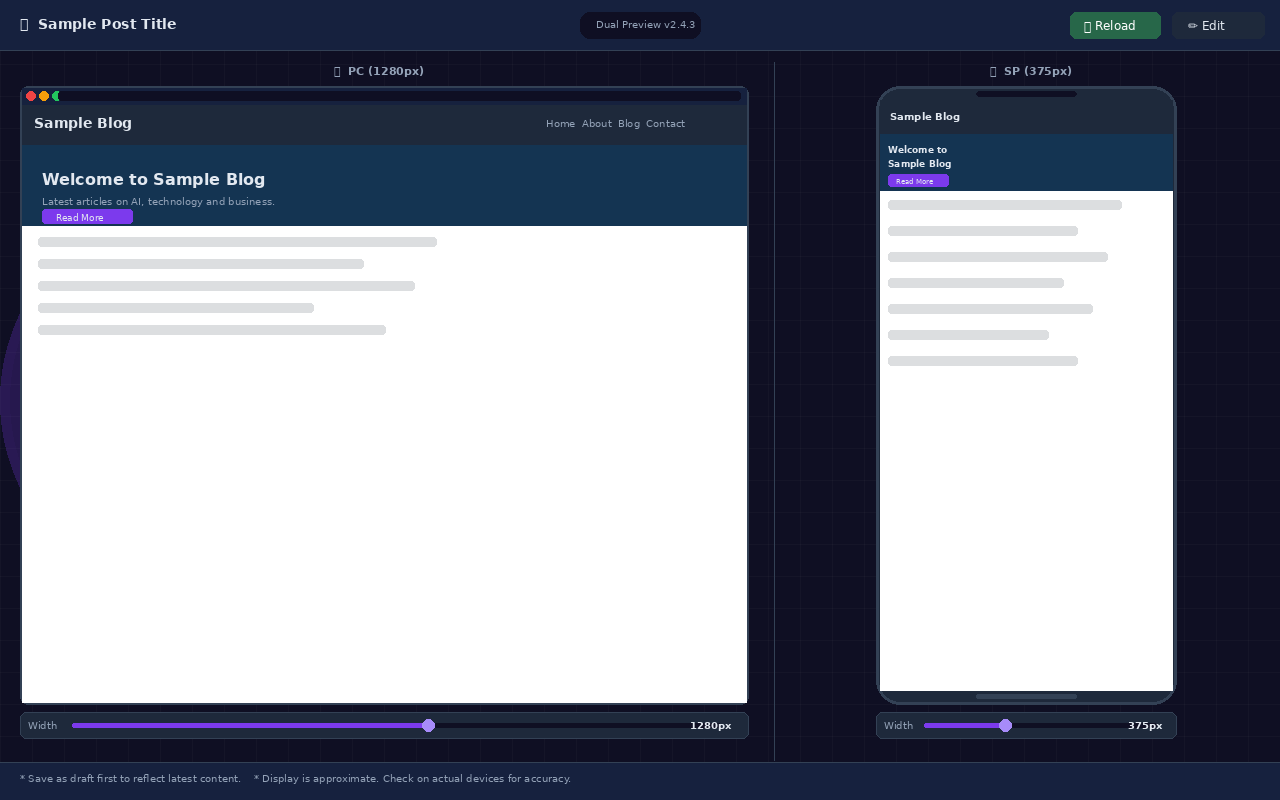This screenshot has height=800, width=1280.
Task: Click the document icon before Sample Post Title
Action: [24, 25]
